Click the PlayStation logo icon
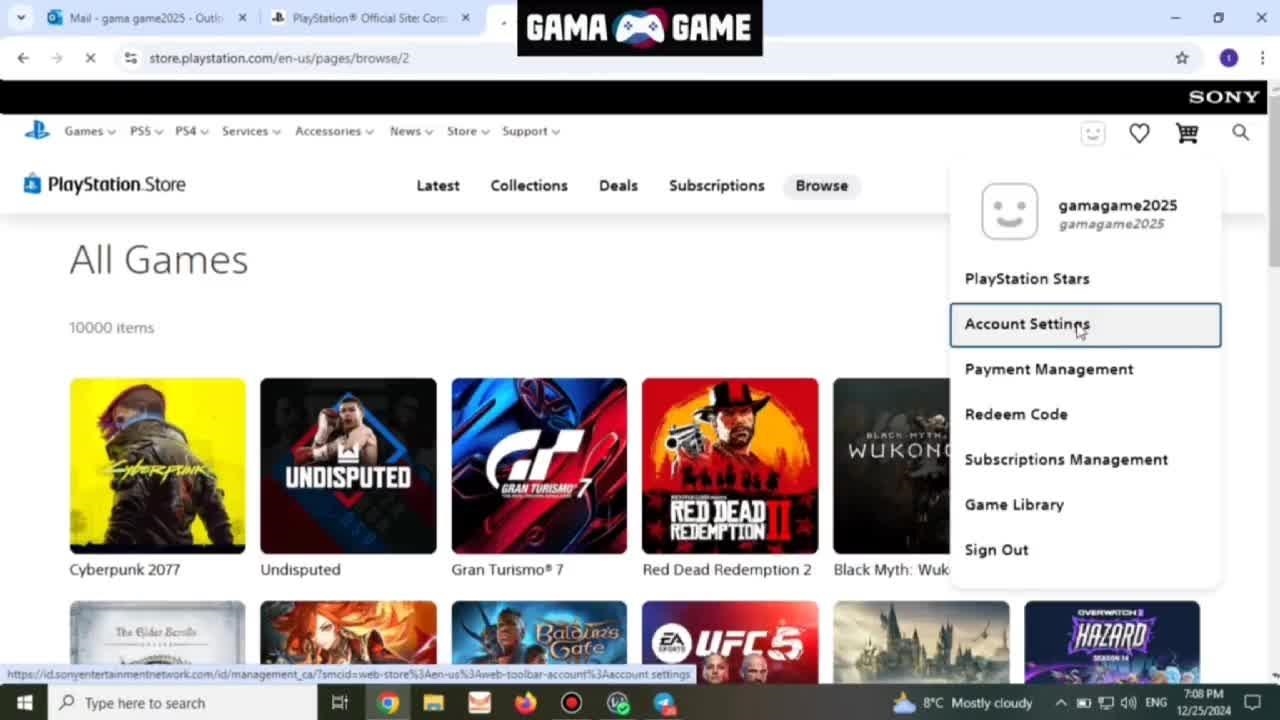Screen dimensions: 1280x720 click(x=37, y=131)
